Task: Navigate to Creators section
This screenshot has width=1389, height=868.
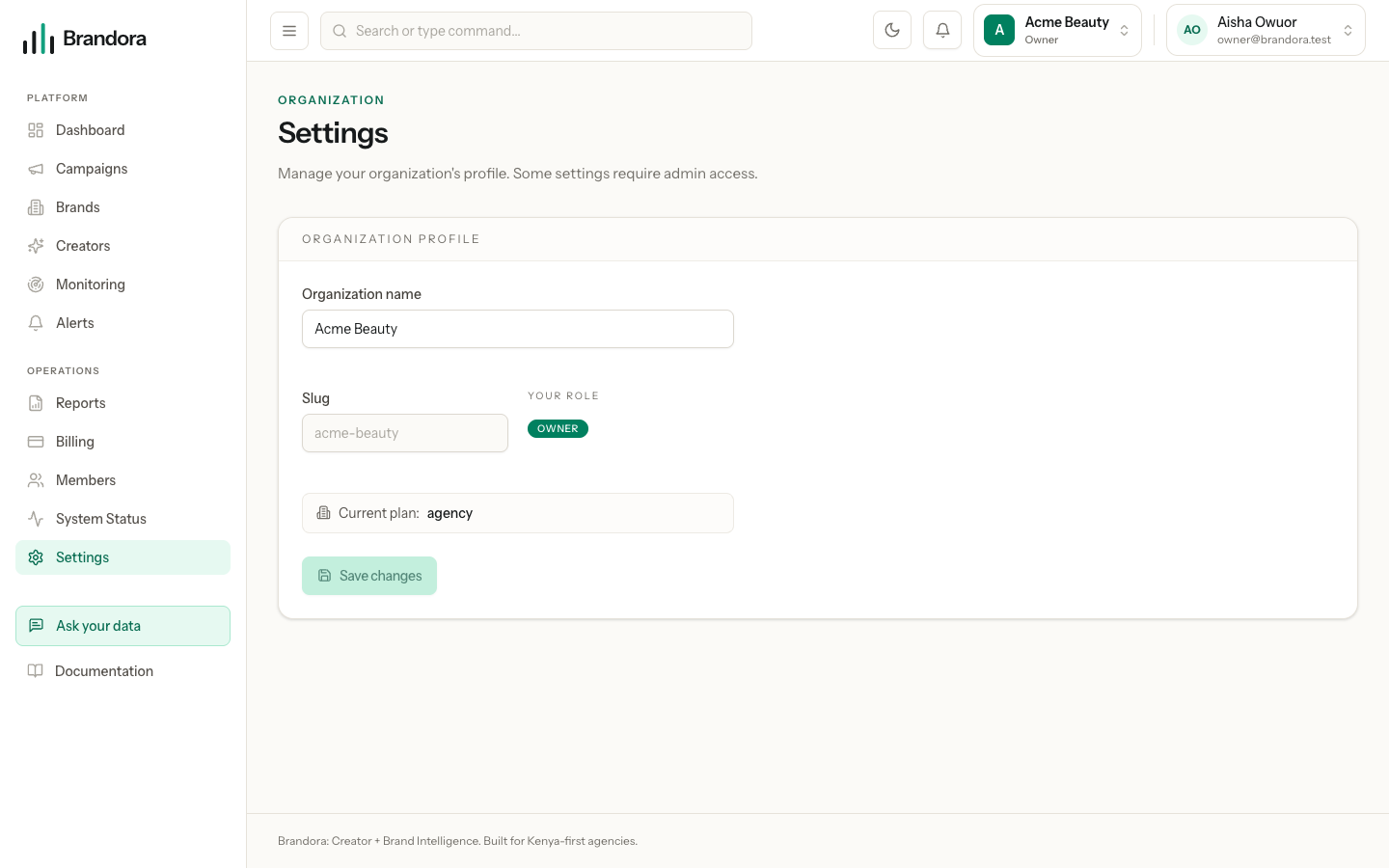Action: [123, 246]
